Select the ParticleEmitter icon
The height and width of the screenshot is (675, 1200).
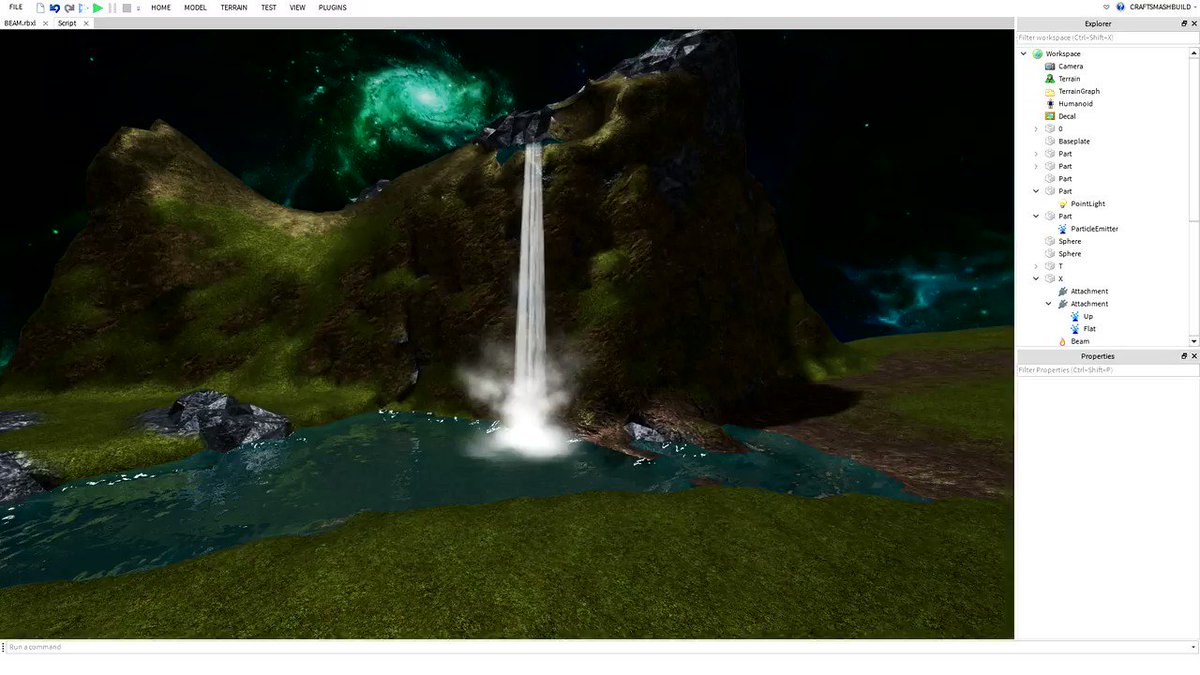tap(1062, 229)
